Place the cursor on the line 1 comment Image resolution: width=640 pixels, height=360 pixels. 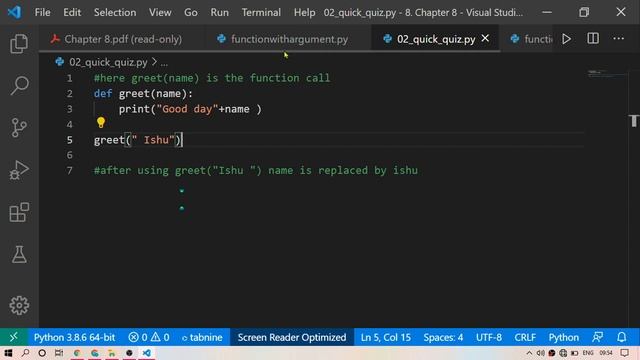point(212,78)
